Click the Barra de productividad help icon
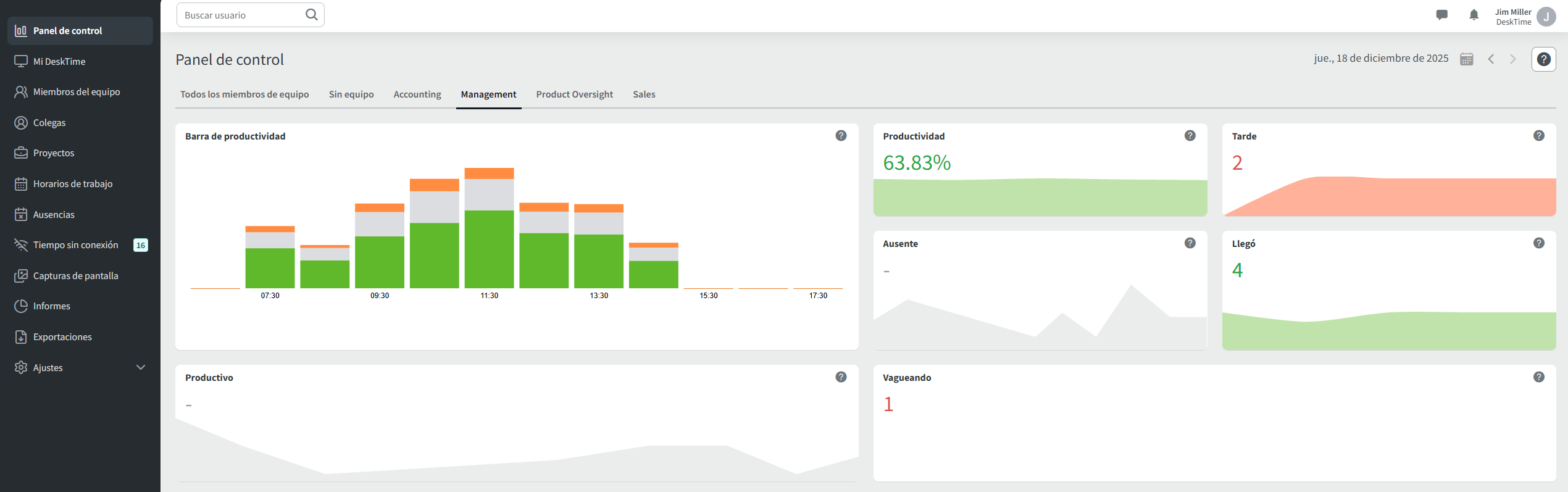 [841, 136]
